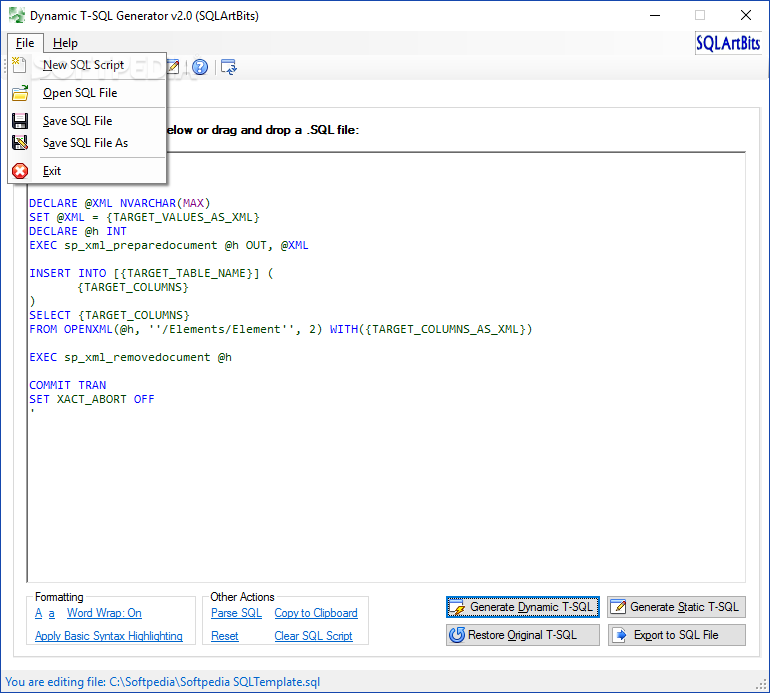Image resolution: width=770 pixels, height=693 pixels.
Task: Click the SQLArtBits logo
Action: 728,43
